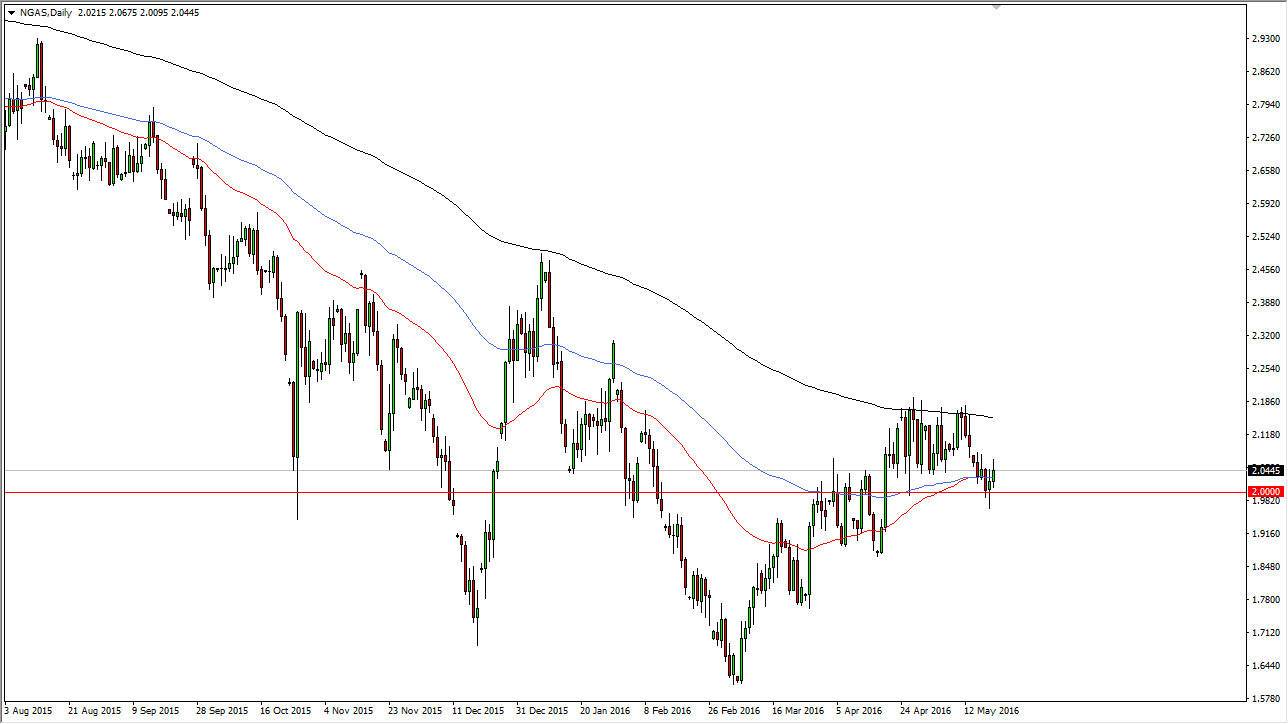Click the gray chart shift triangle marker
Image resolution: width=1288 pixels, height=724 pixels.
(996, 7)
